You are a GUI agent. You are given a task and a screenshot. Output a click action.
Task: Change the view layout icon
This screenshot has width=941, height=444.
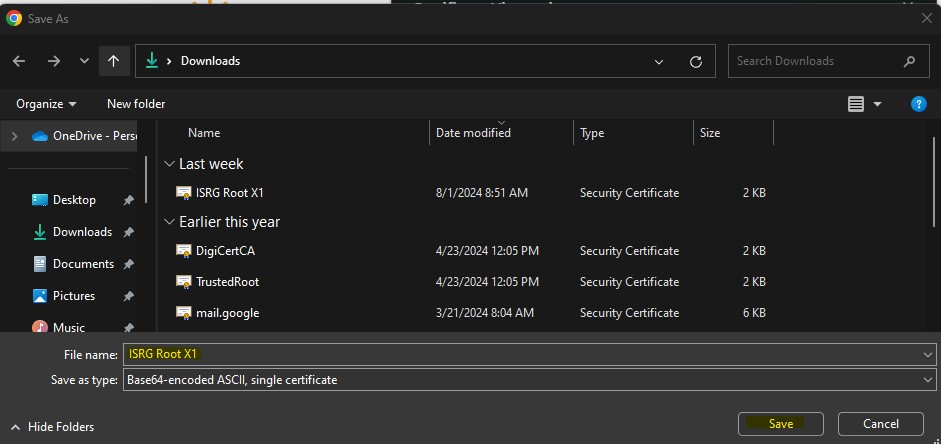point(856,104)
